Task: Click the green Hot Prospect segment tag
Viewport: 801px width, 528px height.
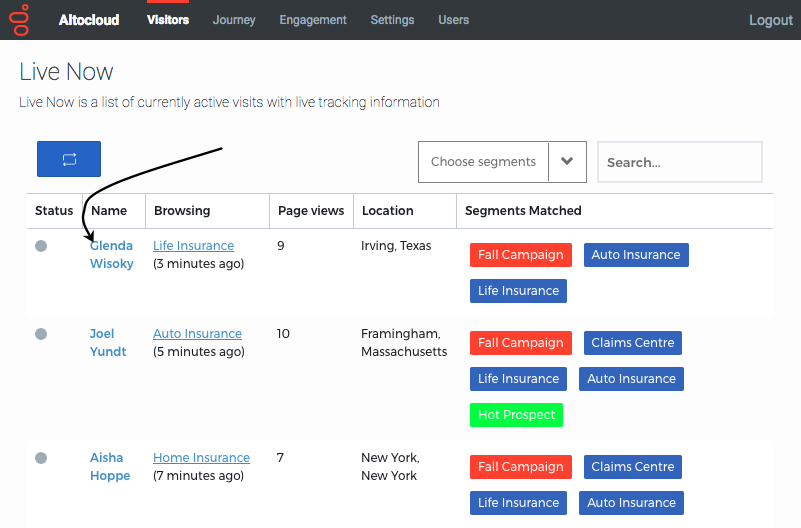Action: coord(516,415)
